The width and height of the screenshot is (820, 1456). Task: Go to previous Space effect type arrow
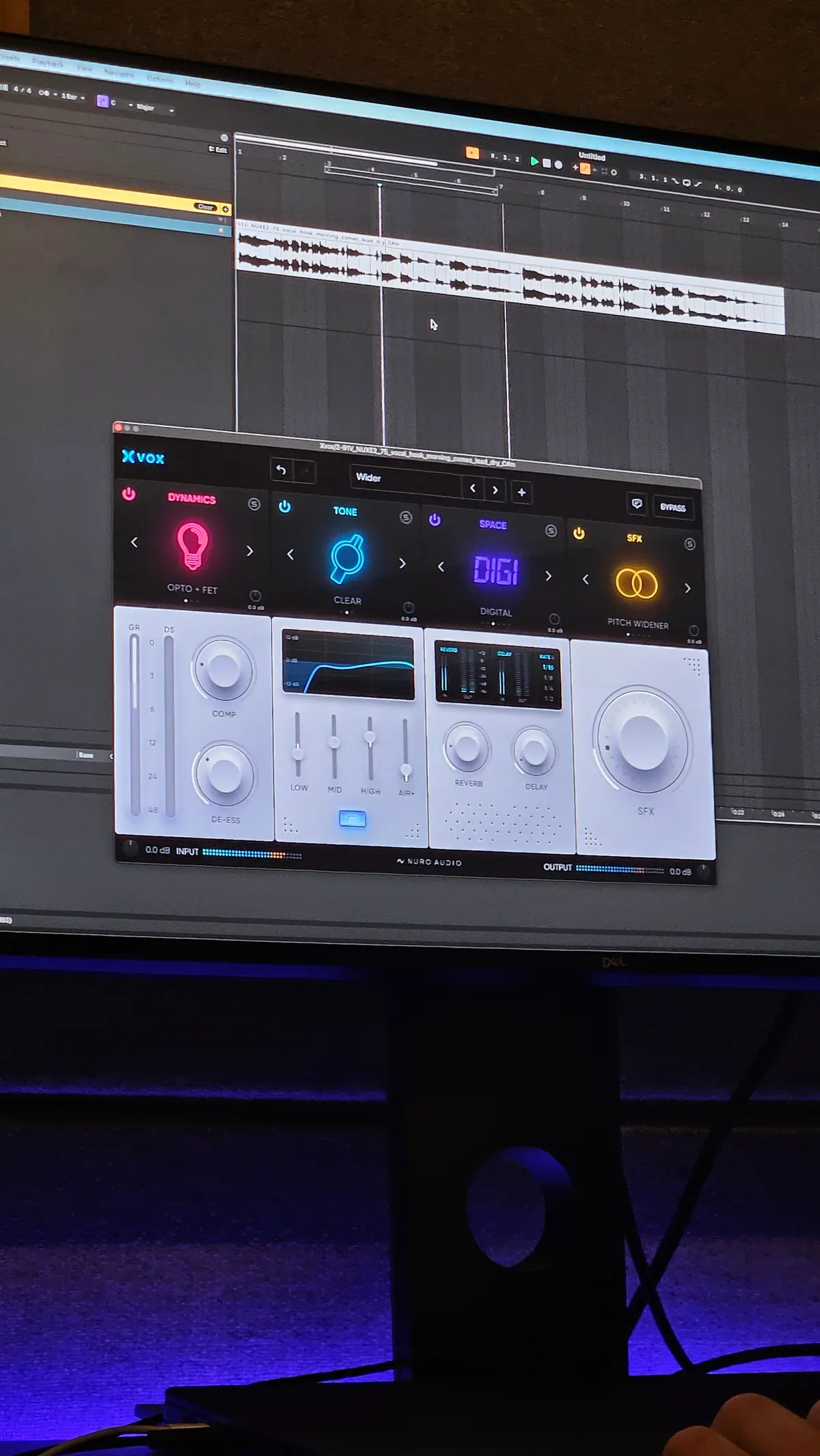pos(441,566)
